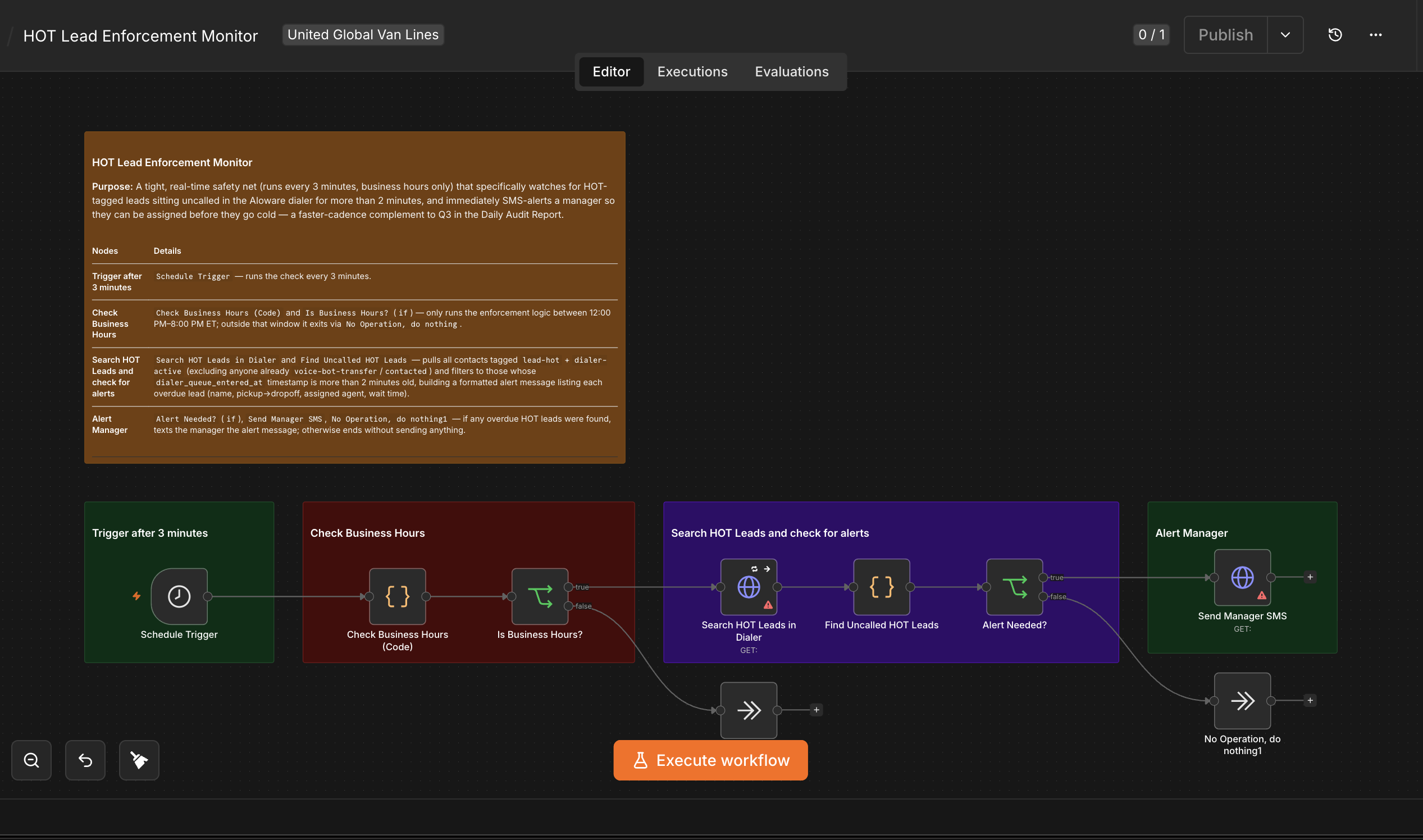Click the Execute workflow button
The image size is (1423, 840).
[710, 760]
